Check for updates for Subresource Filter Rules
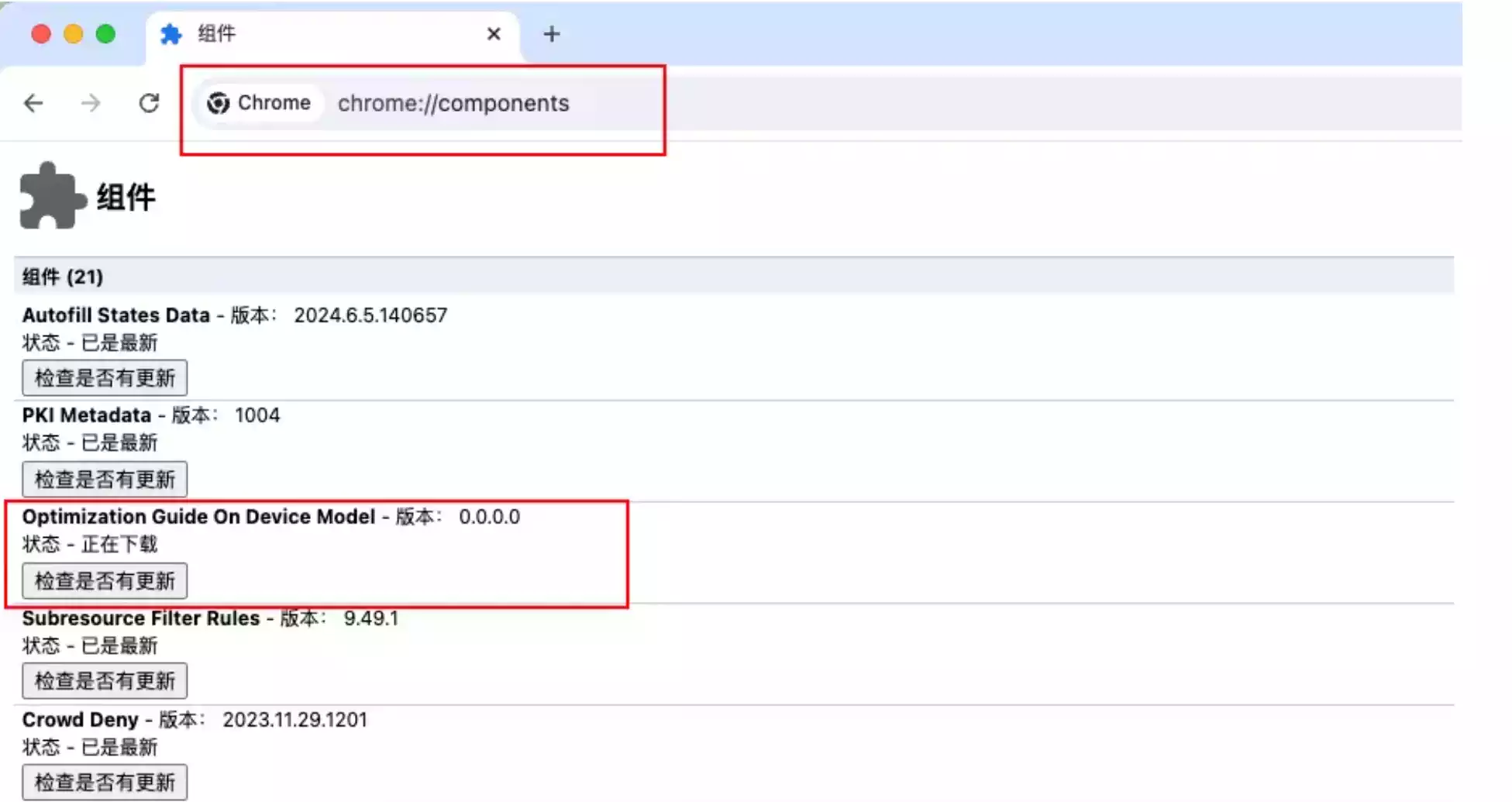This screenshot has height=802, width=1512. point(105,681)
